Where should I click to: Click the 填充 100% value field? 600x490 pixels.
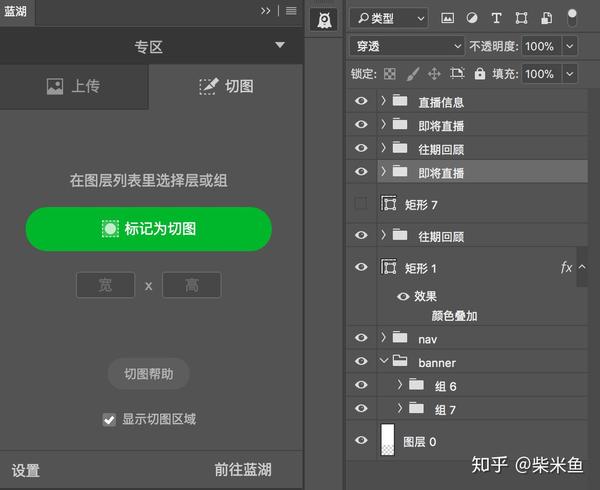click(541, 73)
